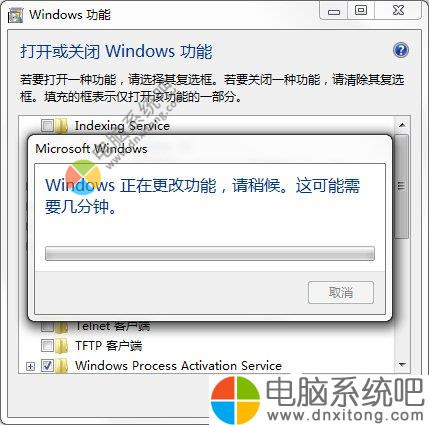Select Windows Process Activation Service entry
The height and width of the screenshot is (425, 429).
178,366
